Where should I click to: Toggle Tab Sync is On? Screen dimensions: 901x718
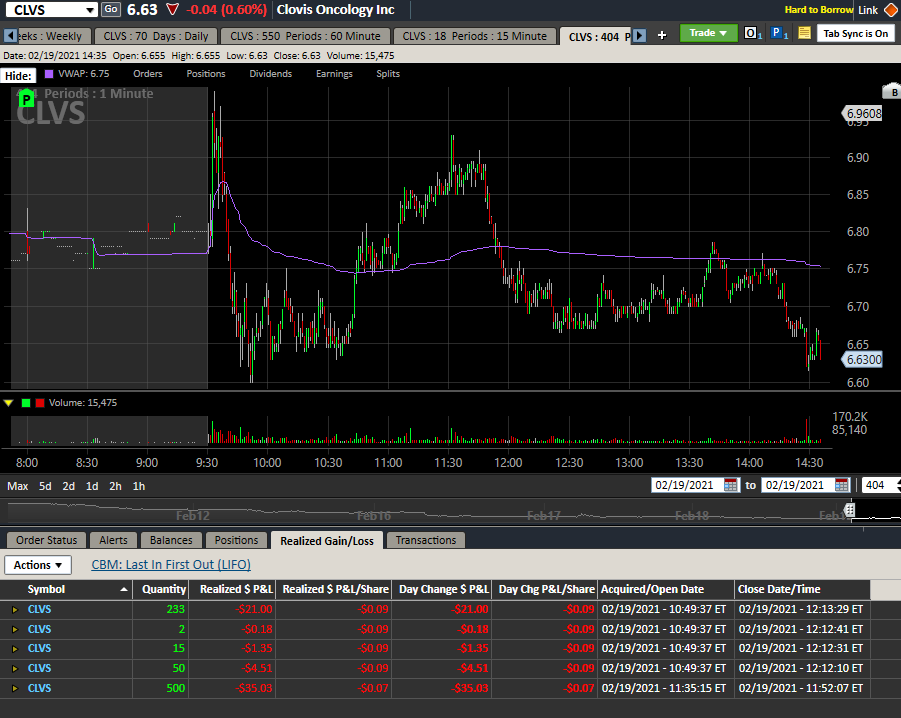click(856, 33)
